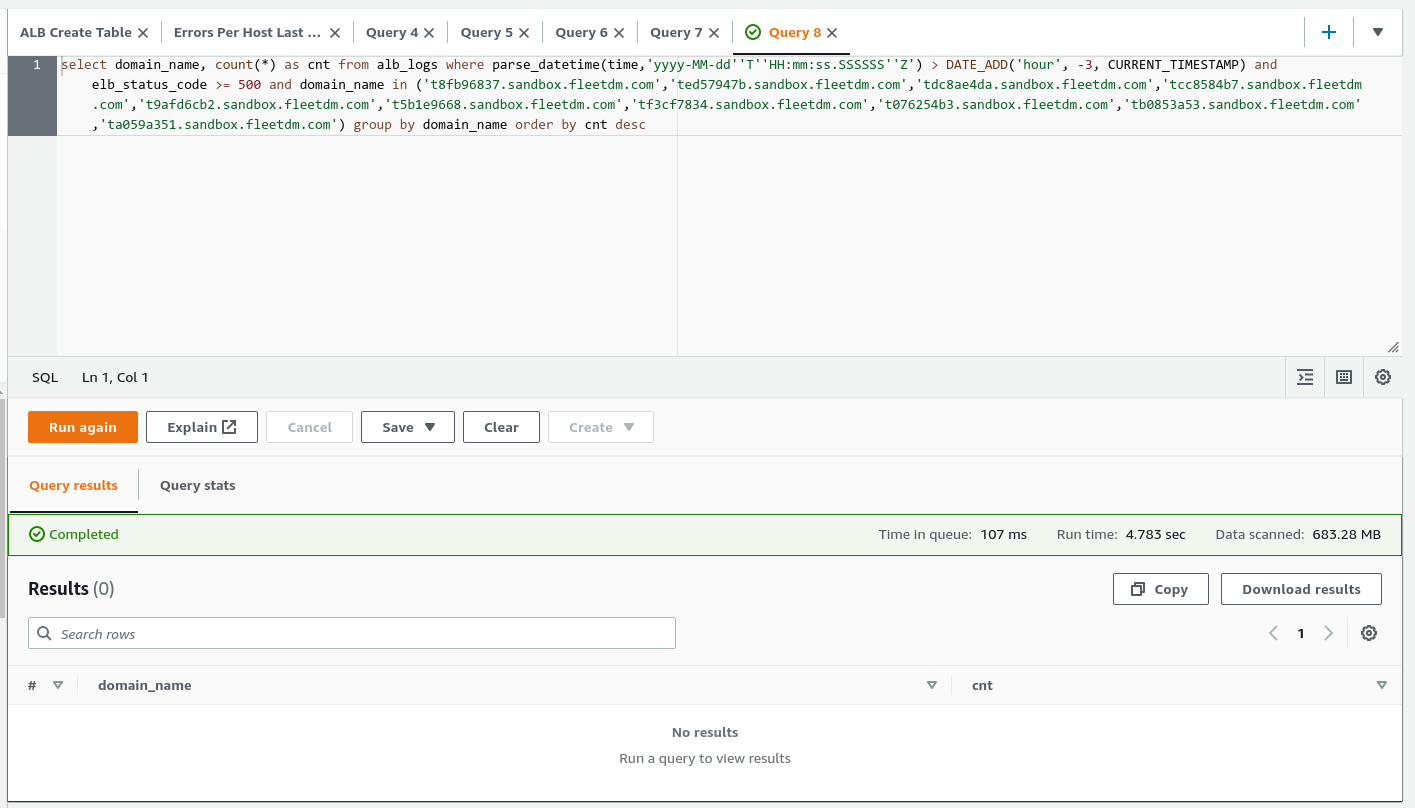
Task: Close the Errors Per Host Last tab
Action: coord(335,33)
